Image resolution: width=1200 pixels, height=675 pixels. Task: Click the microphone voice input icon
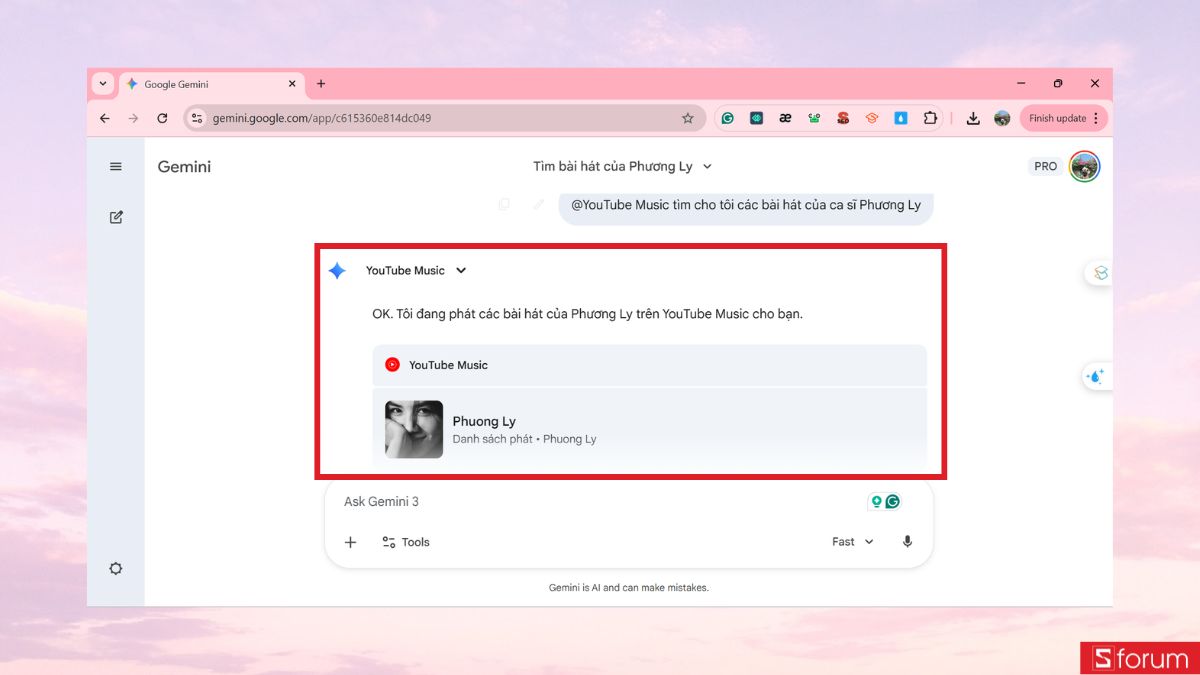click(x=907, y=542)
